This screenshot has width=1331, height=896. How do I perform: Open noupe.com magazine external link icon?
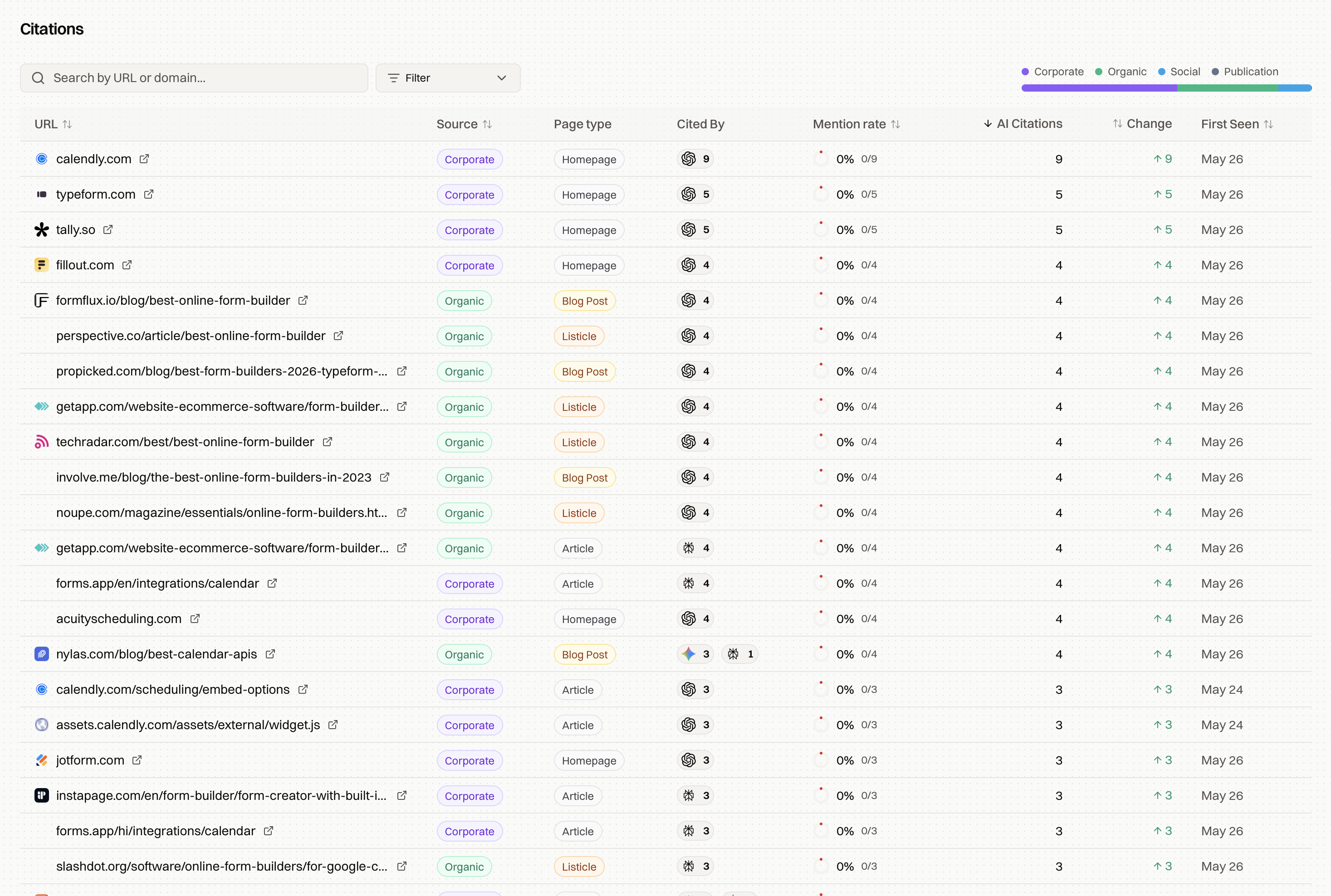pyautogui.click(x=402, y=512)
